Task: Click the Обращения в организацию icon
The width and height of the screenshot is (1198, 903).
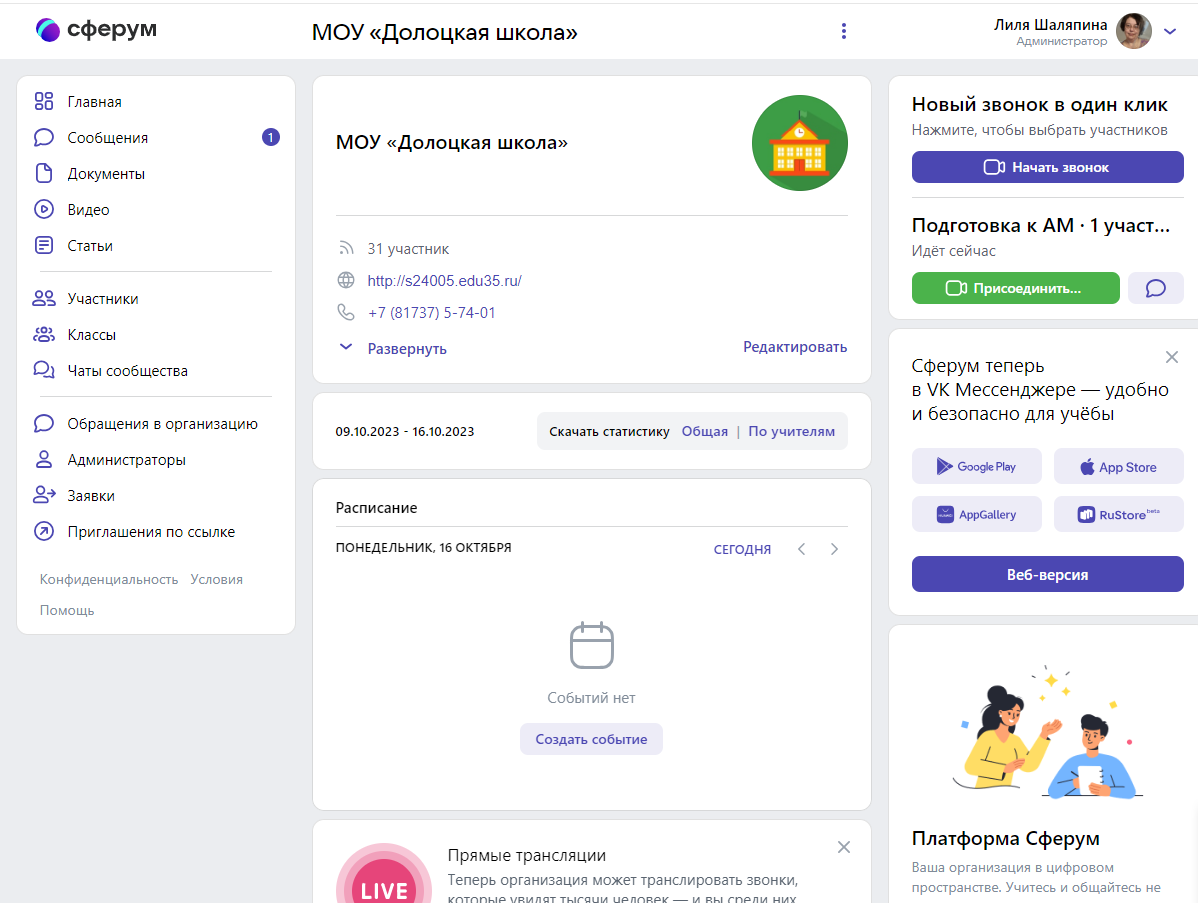Action: (44, 424)
